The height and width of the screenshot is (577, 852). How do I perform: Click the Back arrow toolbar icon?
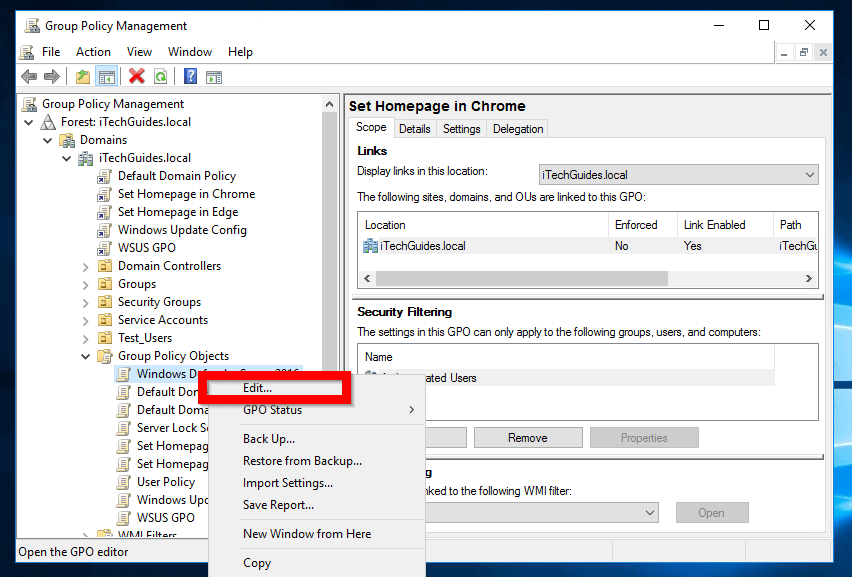click(28, 77)
